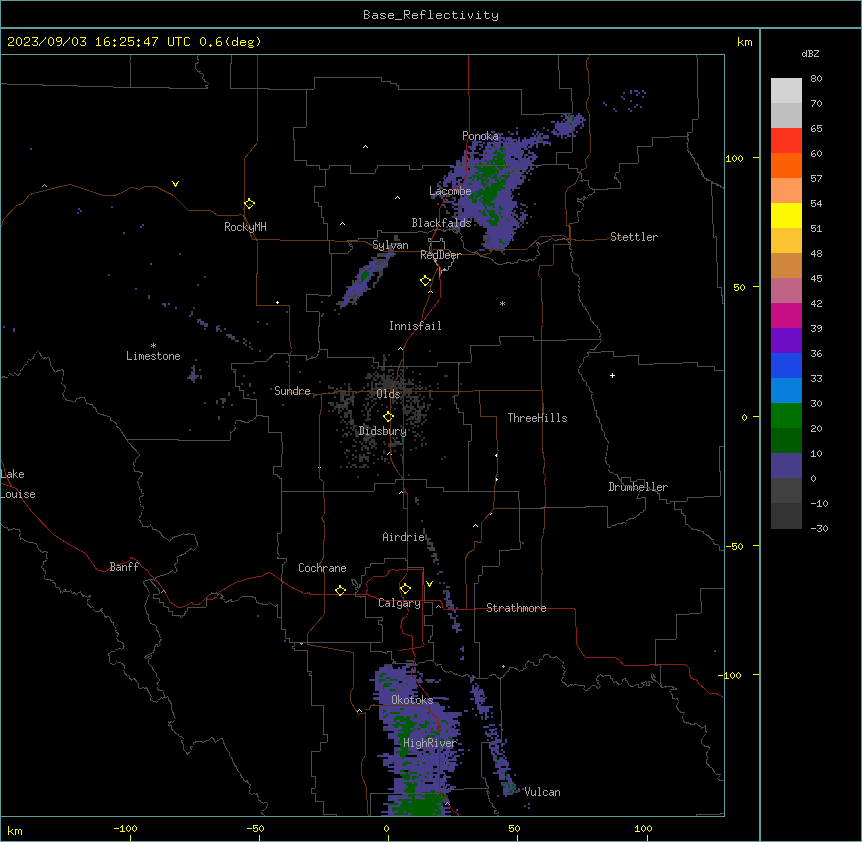This screenshot has width=862, height=842.
Task: Pick the bright yellow 51–54 dBZ swatch
Action: coord(786,215)
